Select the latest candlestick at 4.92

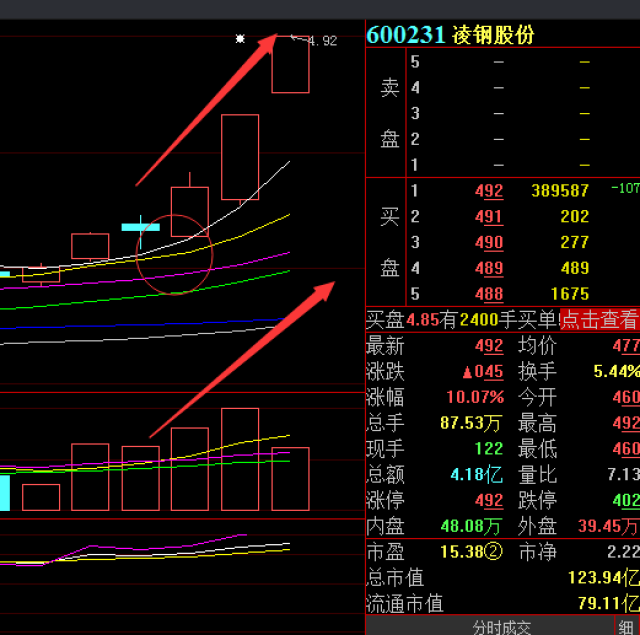pos(291,64)
